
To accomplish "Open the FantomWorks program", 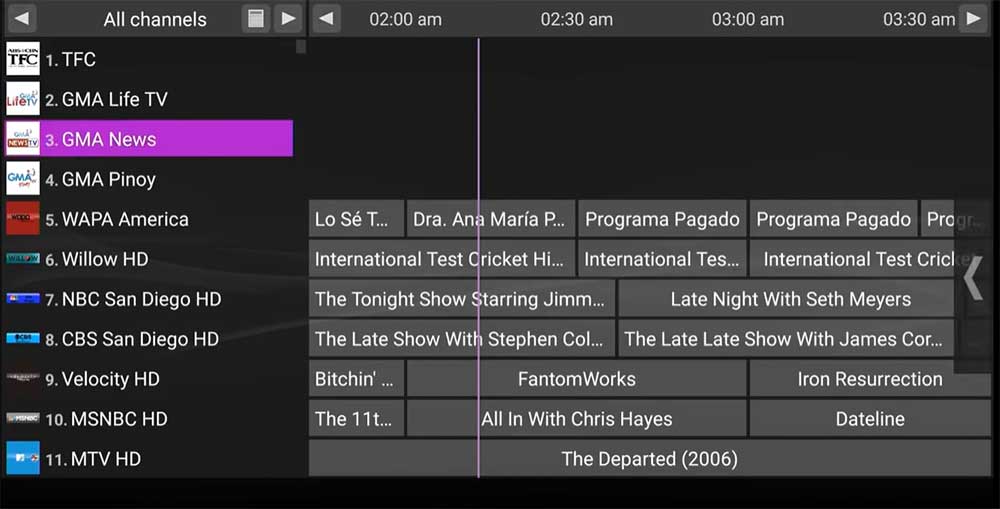I will tap(577, 378).
